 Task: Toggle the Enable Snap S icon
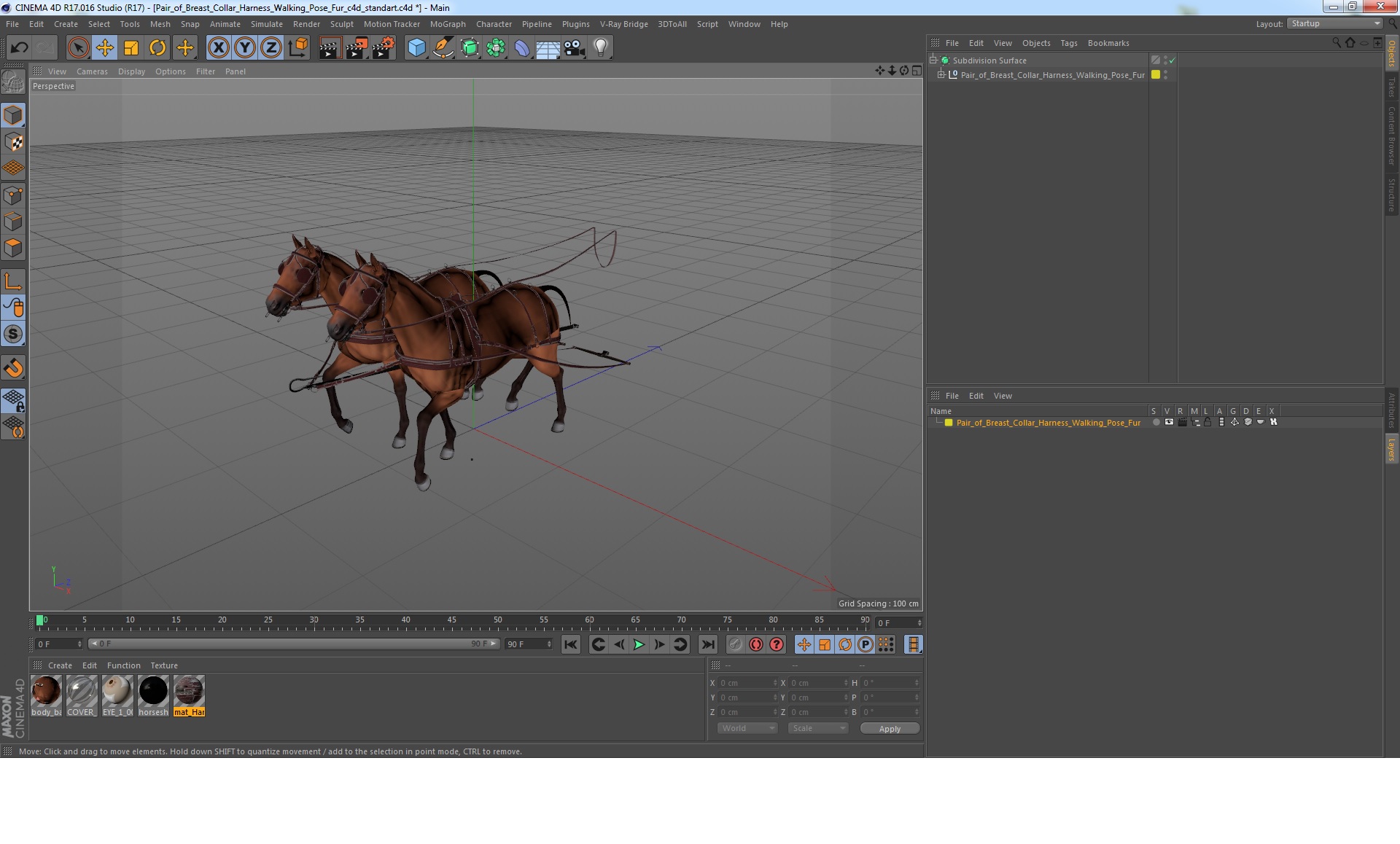pos(13,334)
